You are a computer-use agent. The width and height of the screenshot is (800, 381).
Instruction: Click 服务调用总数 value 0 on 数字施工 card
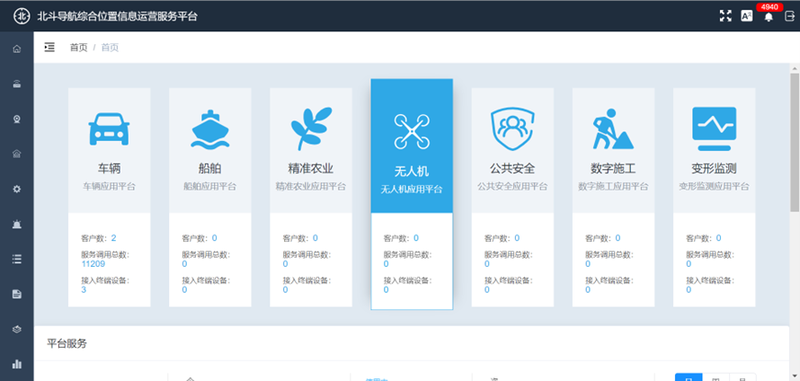[x=588, y=264]
